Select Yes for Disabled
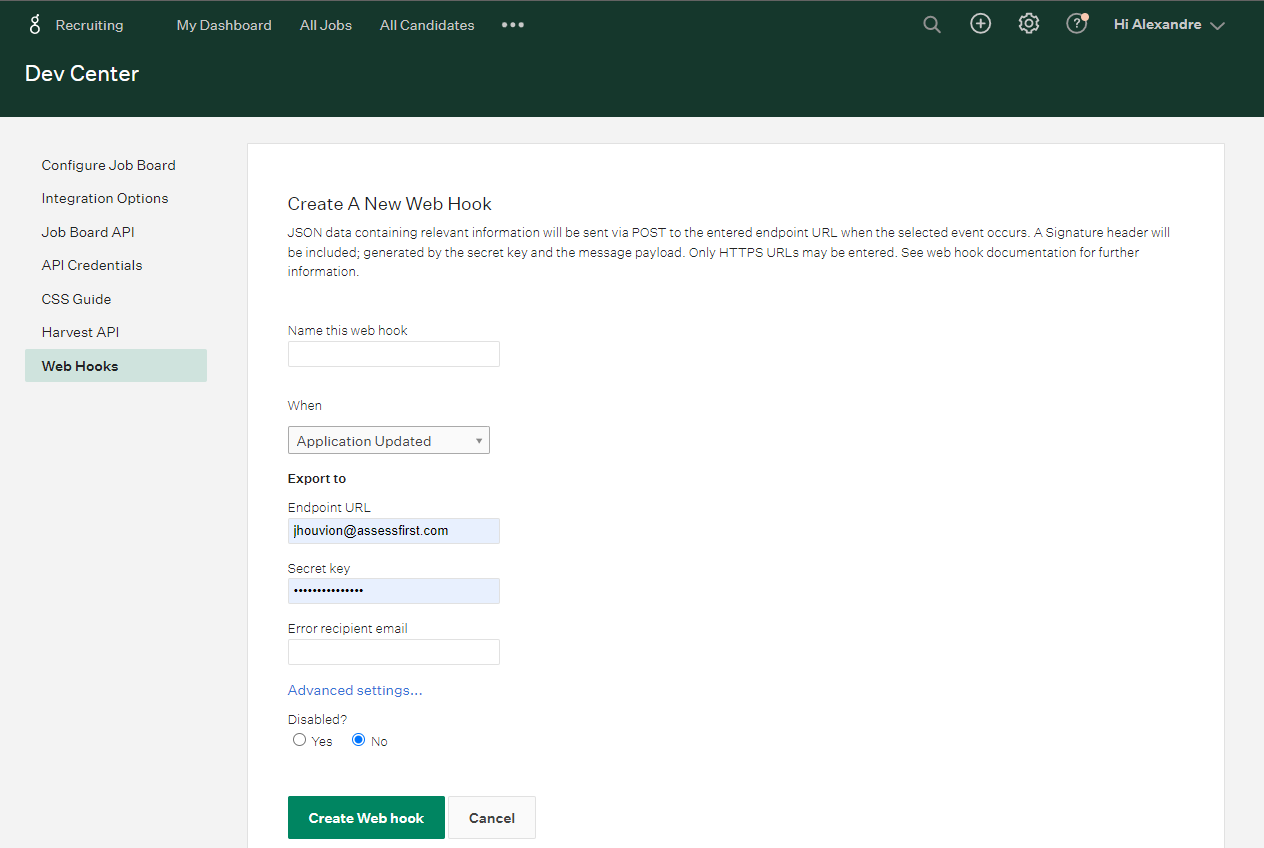1264x848 pixels. coord(299,740)
